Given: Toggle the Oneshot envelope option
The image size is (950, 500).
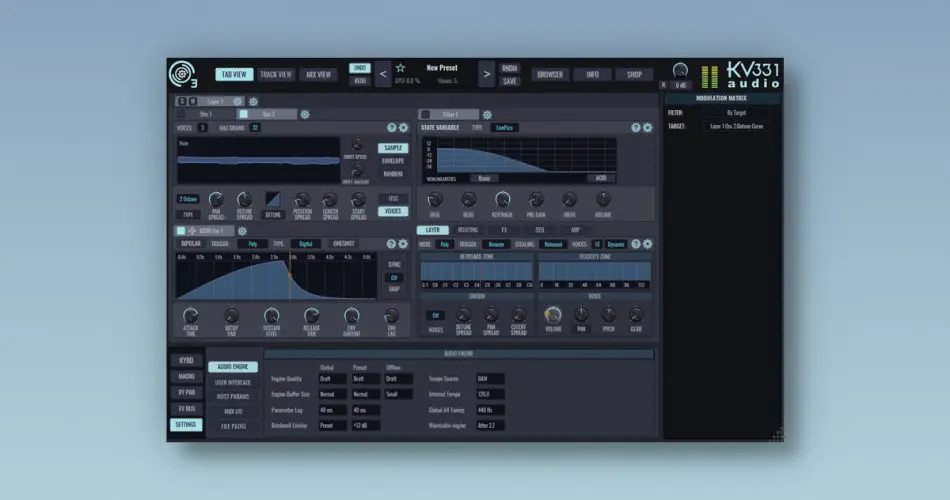Looking at the screenshot, I should click(344, 244).
